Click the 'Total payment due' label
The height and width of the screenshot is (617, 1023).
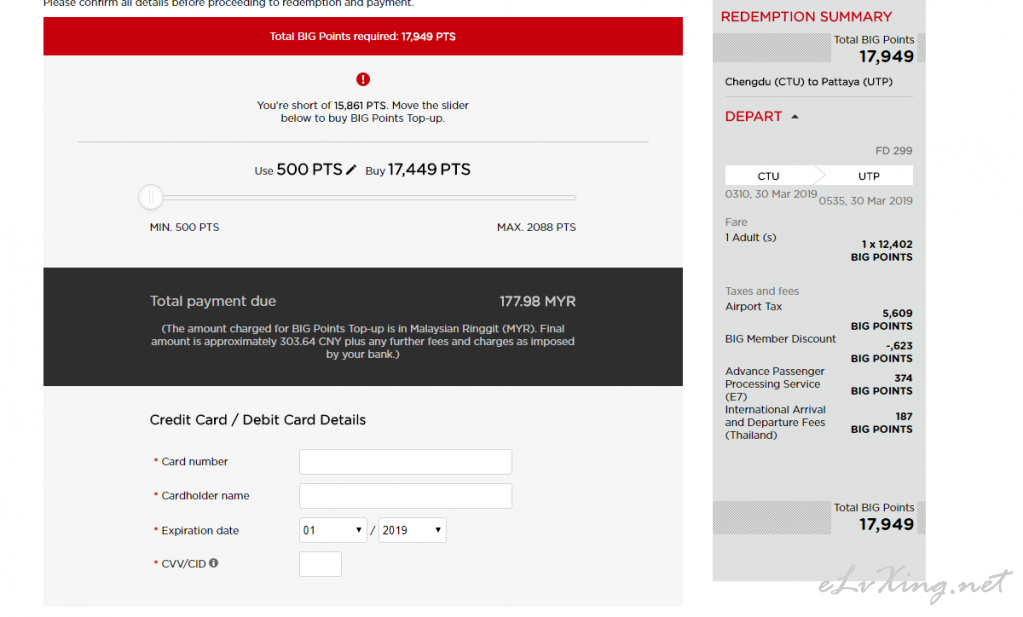click(213, 301)
